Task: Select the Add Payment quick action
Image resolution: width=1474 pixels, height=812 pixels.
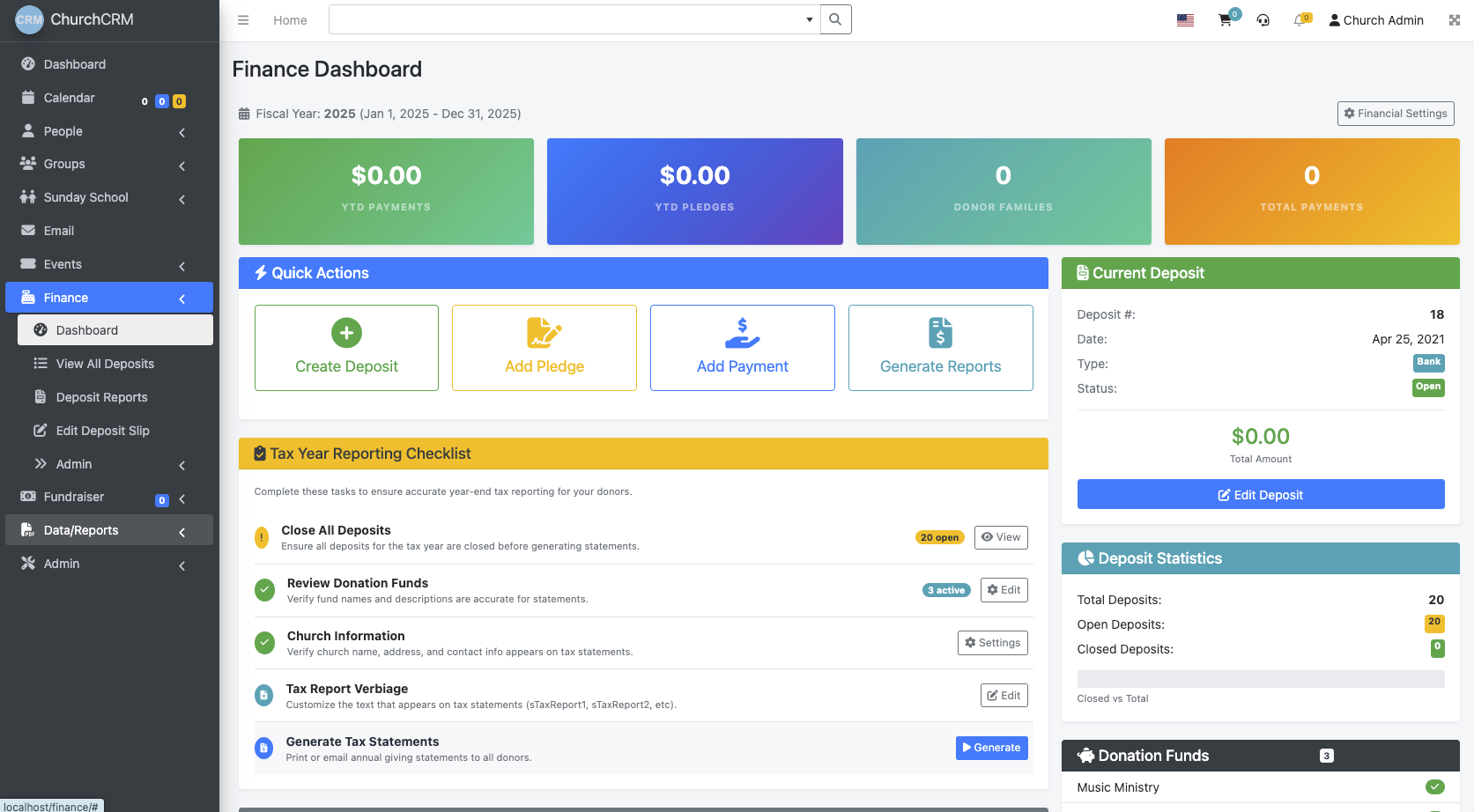Action: [x=742, y=347]
